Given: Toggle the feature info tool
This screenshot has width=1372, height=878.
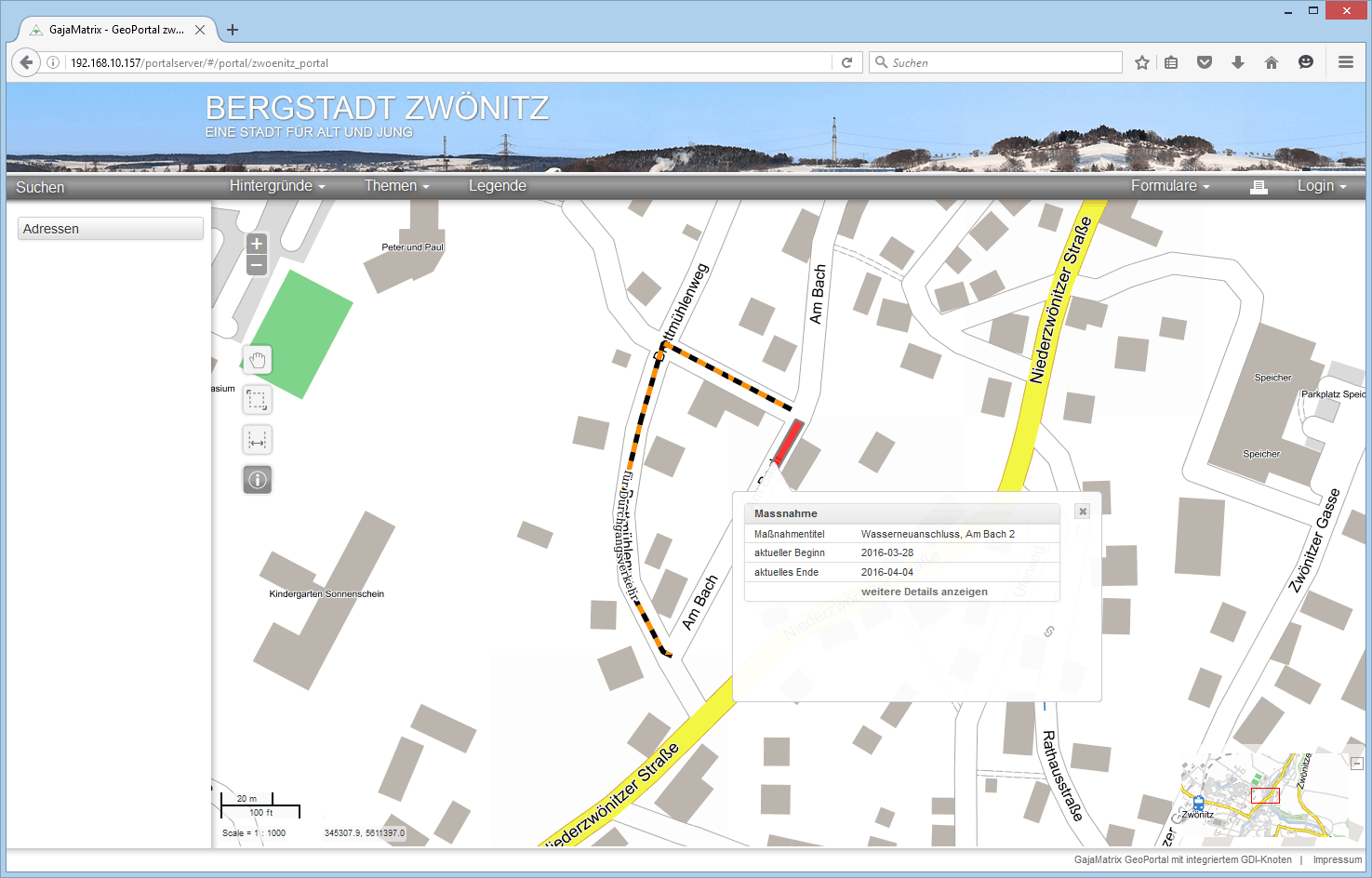Looking at the screenshot, I should pyautogui.click(x=258, y=480).
